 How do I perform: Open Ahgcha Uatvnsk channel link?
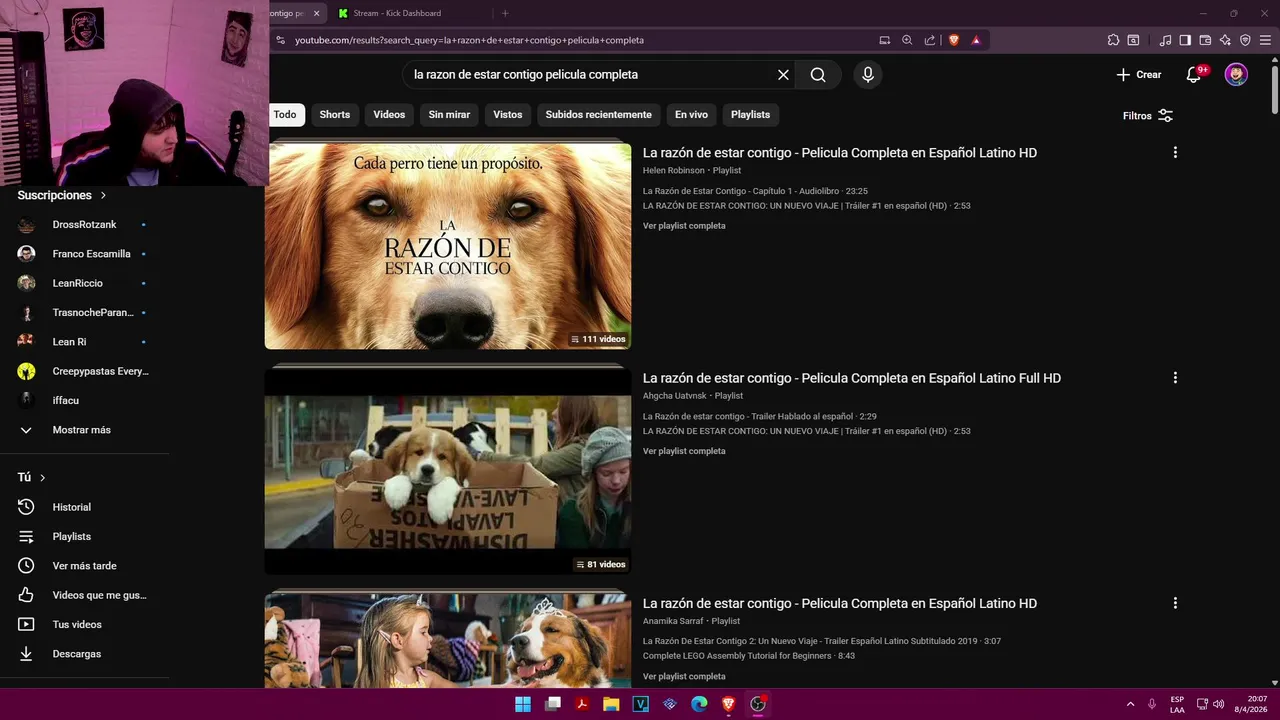point(675,396)
